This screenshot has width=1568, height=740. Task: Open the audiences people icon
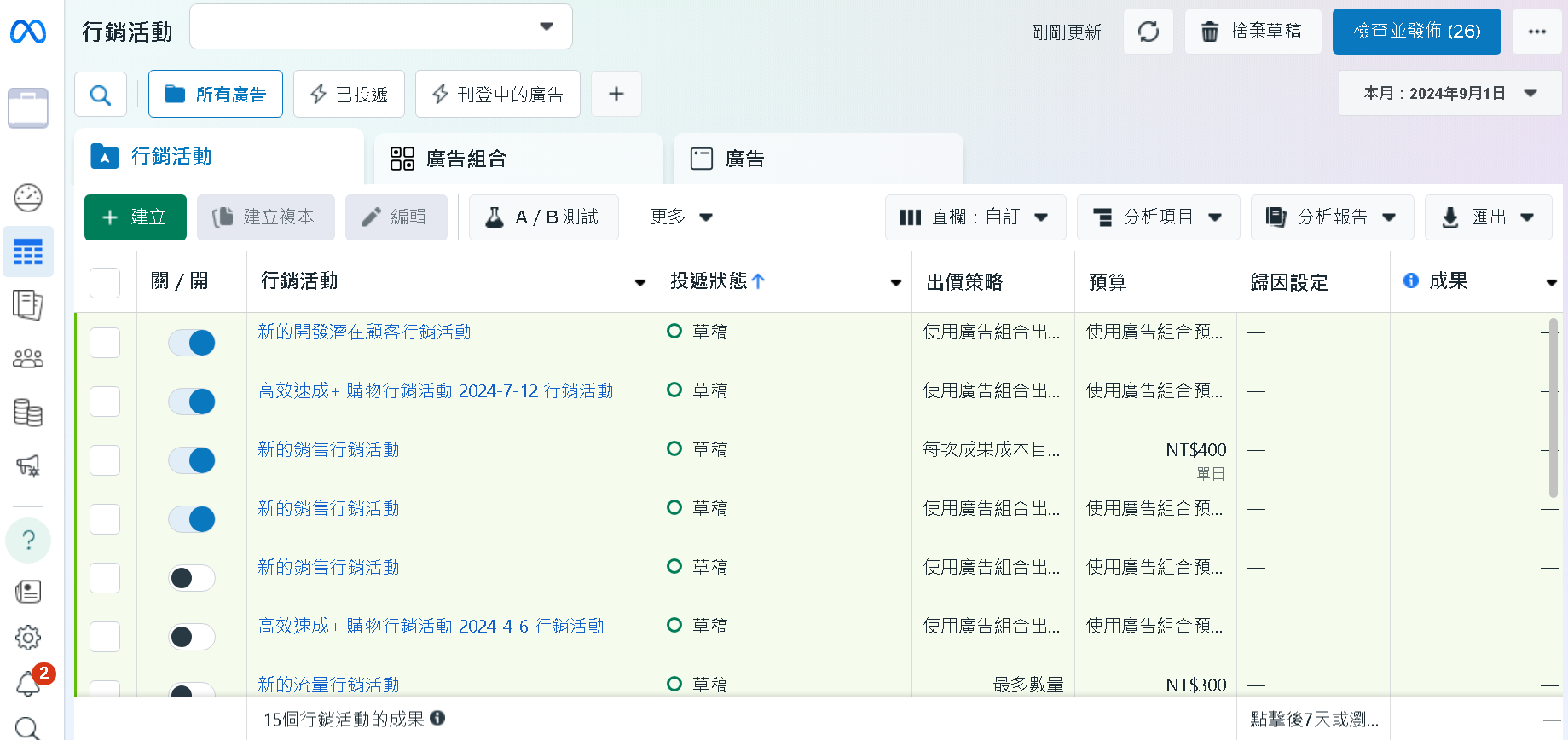pyautogui.click(x=28, y=358)
